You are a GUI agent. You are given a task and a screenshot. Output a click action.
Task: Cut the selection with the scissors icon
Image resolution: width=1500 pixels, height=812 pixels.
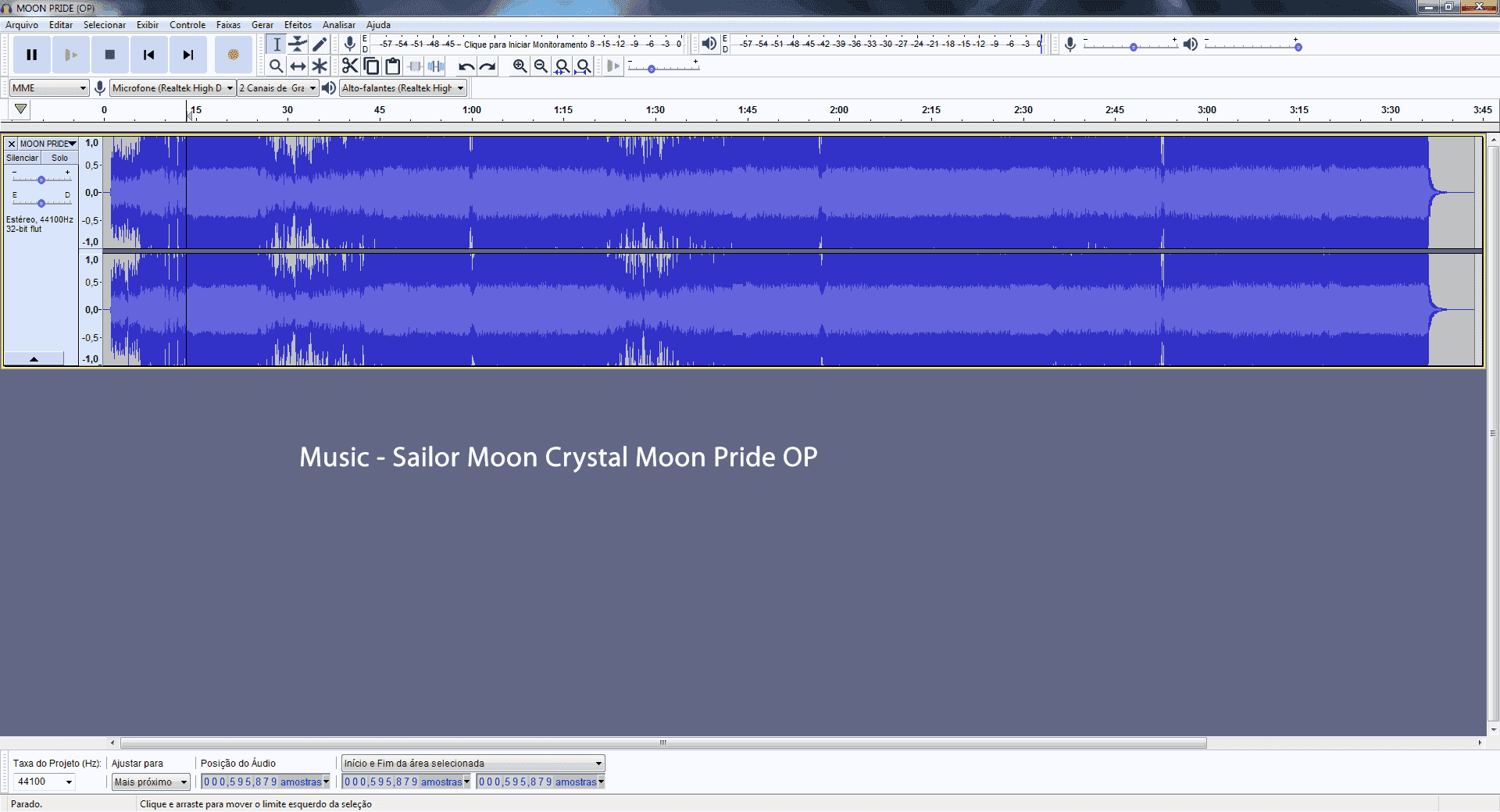click(350, 66)
